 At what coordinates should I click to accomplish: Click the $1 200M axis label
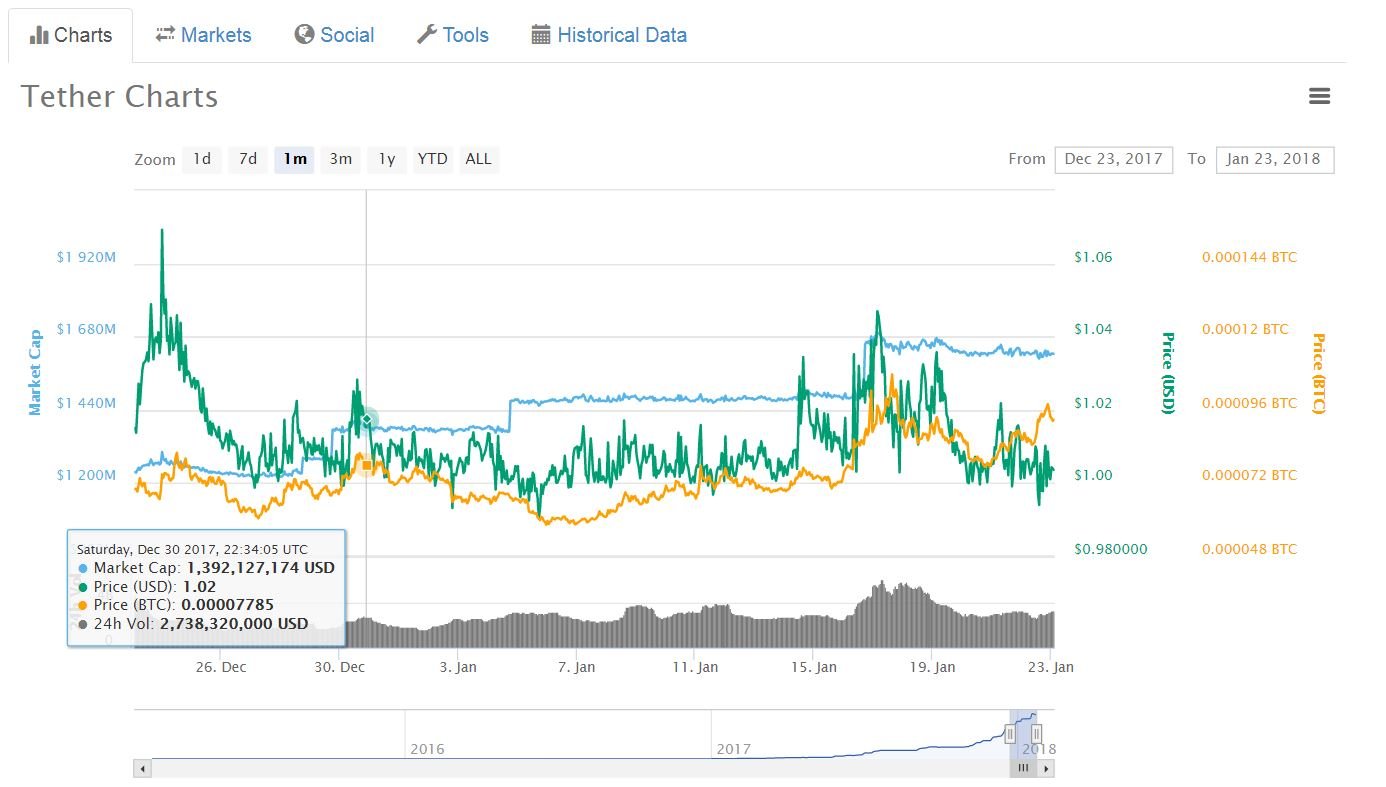[86, 475]
